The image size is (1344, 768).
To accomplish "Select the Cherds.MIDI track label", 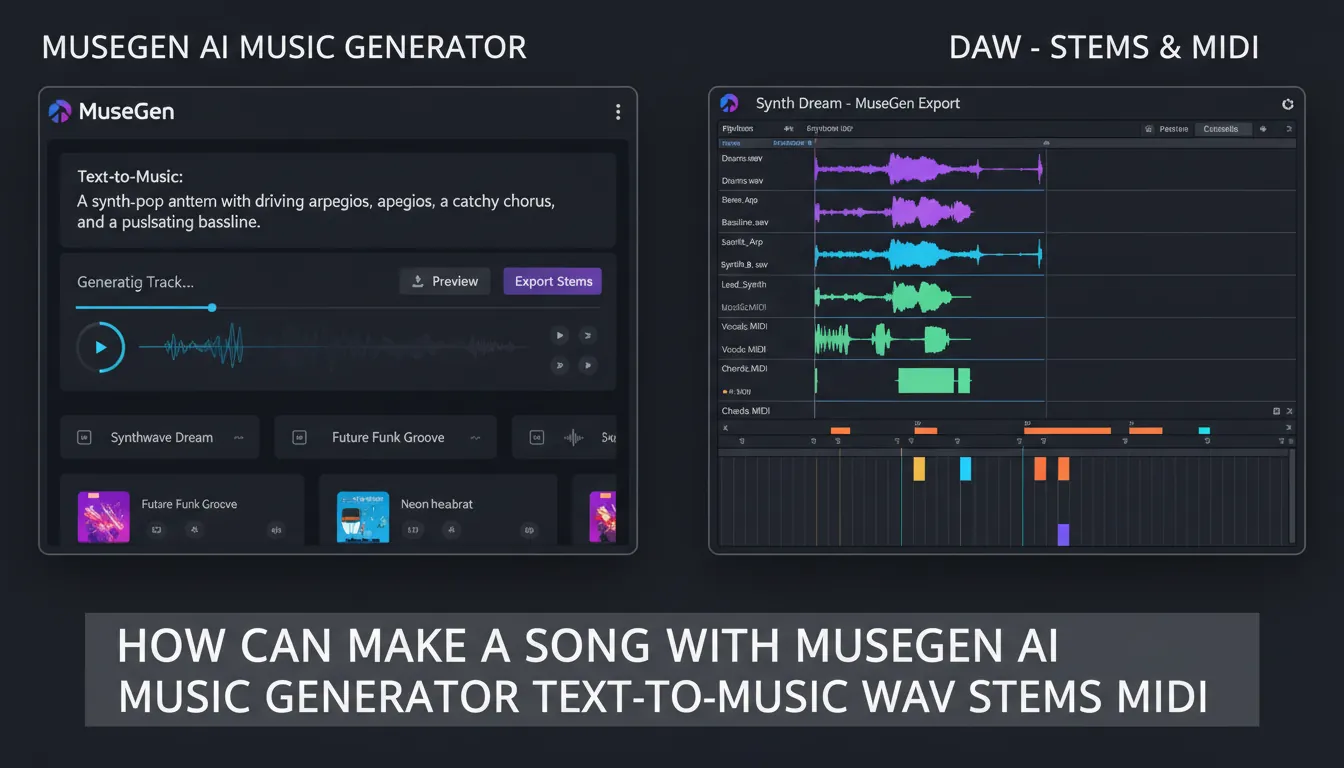I will (744, 369).
